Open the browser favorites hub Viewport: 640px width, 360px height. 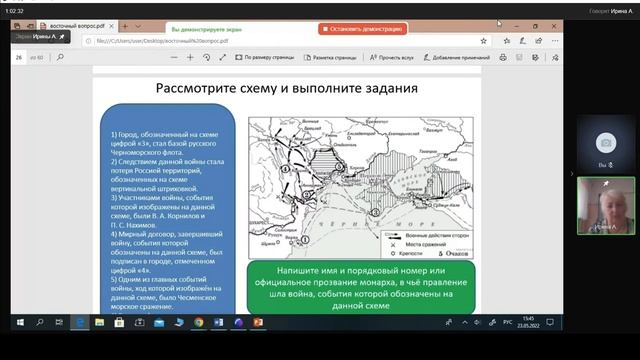coord(507,41)
